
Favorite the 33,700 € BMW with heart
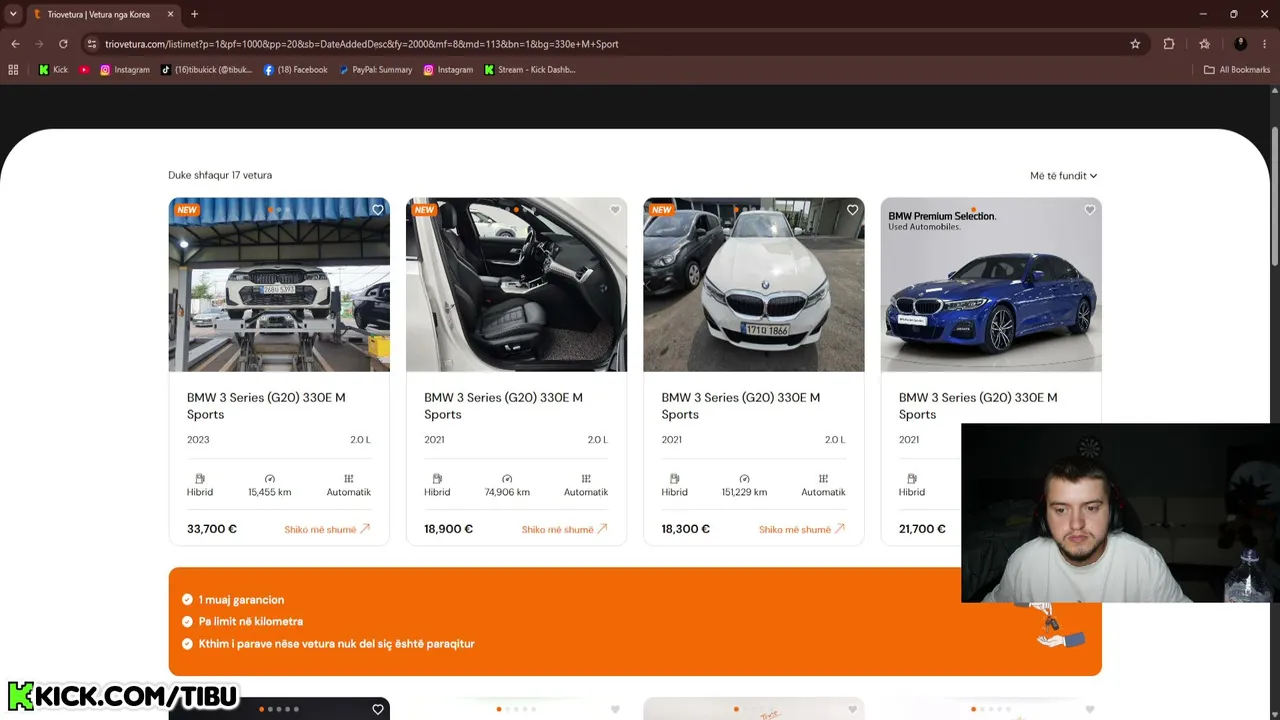tap(378, 210)
